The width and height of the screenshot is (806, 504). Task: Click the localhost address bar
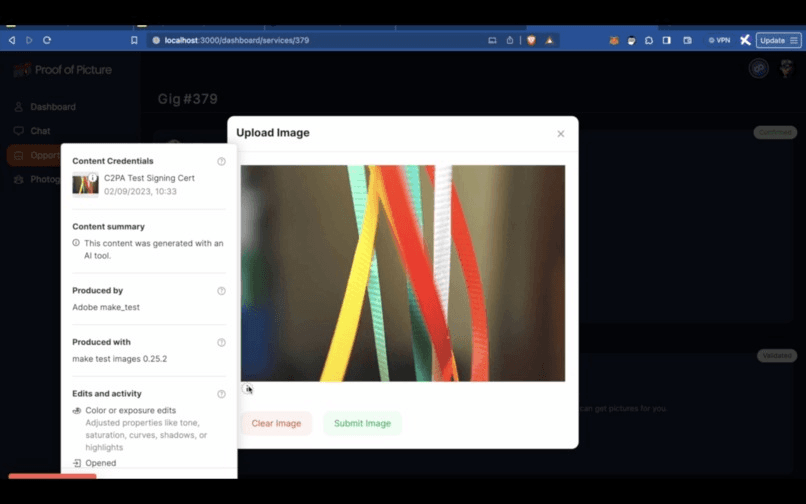[300, 40]
